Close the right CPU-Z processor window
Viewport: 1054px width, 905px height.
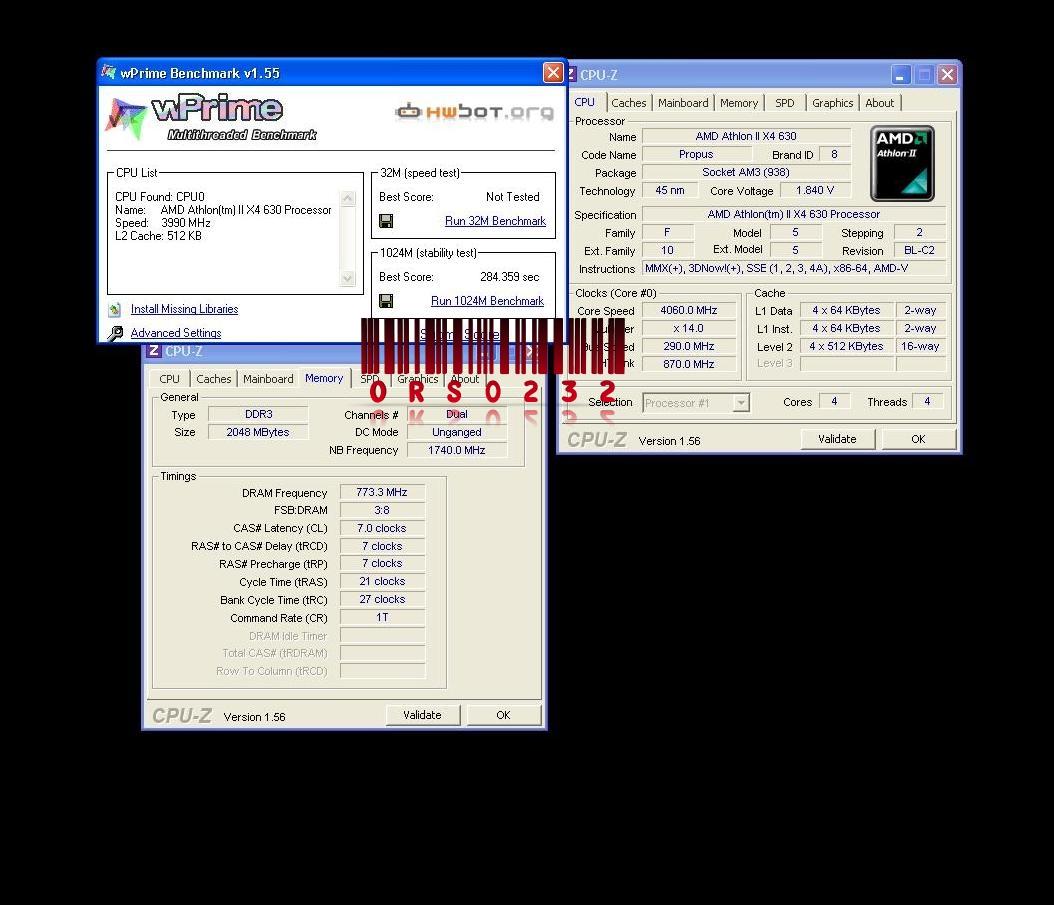click(x=947, y=74)
